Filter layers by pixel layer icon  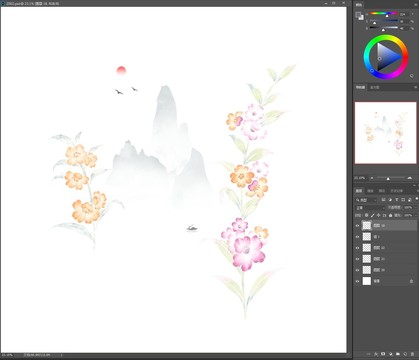tap(383, 200)
